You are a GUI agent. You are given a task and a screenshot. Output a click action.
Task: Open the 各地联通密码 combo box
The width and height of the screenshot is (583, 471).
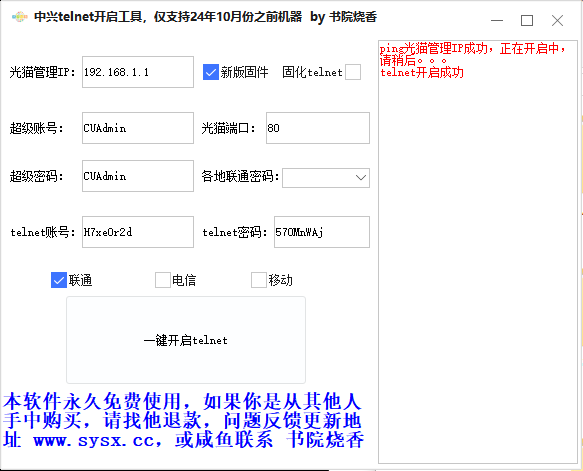tap(326, 178)
